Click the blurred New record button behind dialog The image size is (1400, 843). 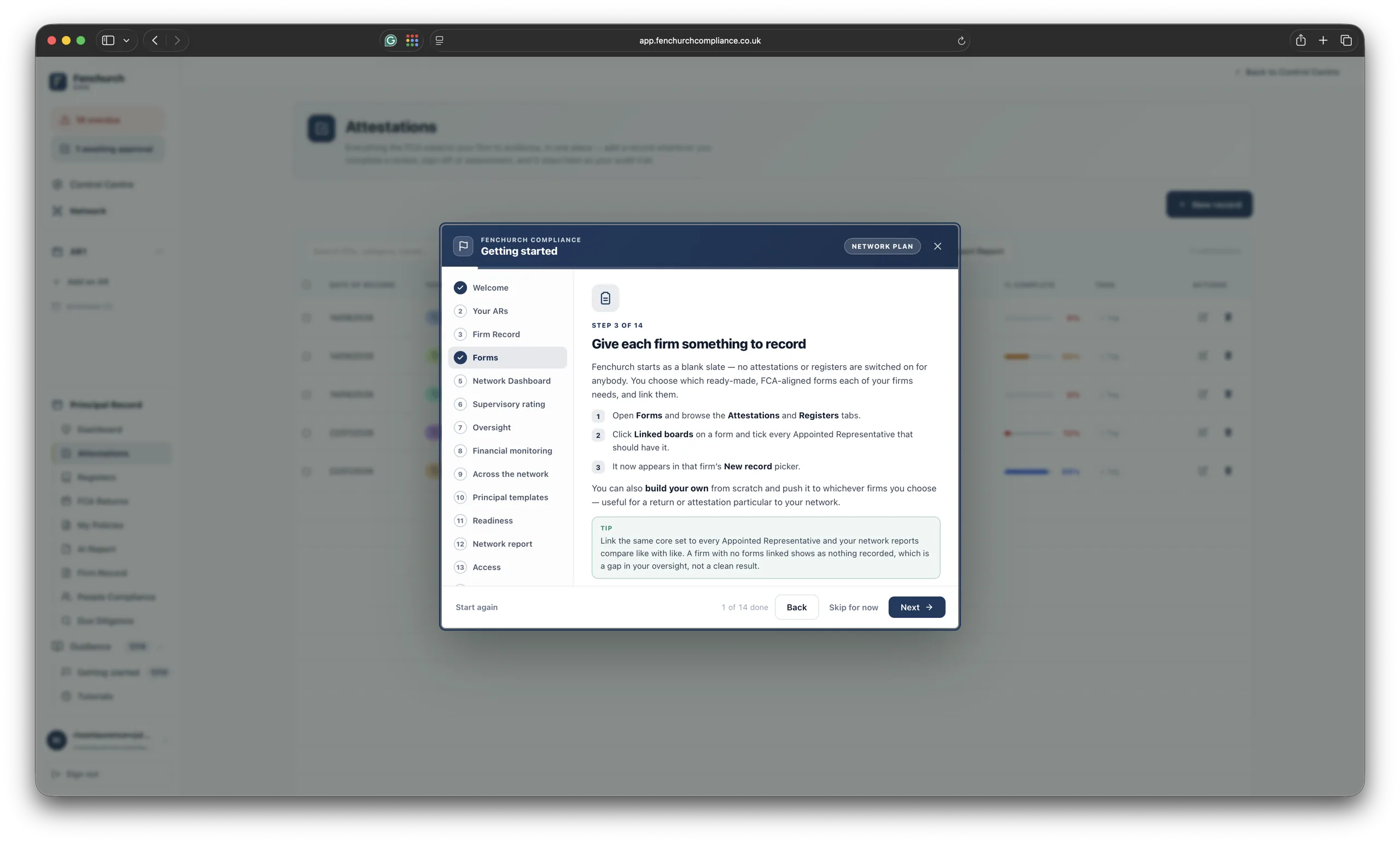[1209, 204]
